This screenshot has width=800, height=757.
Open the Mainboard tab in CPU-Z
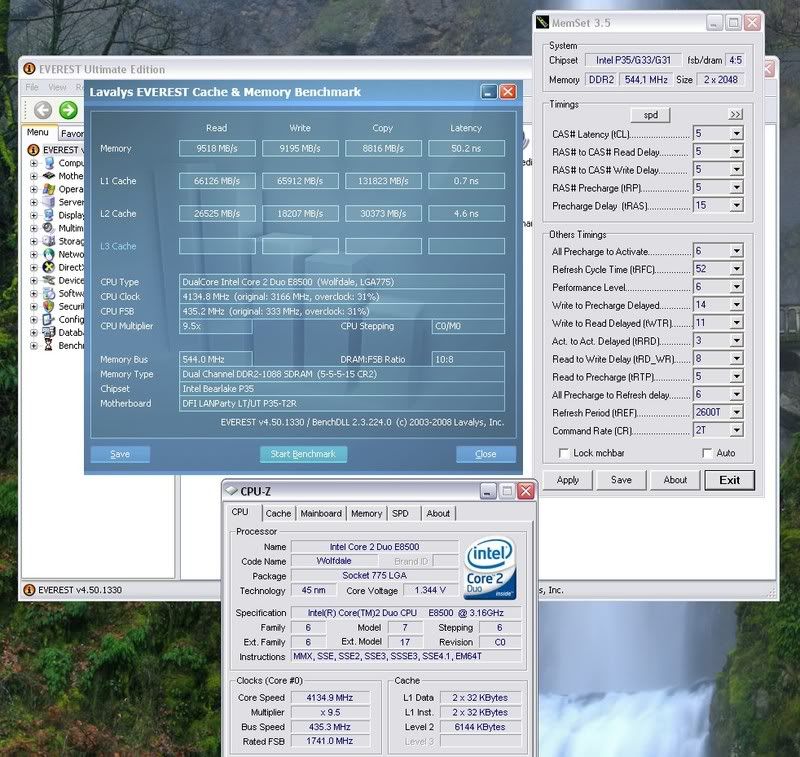[321, 513]
